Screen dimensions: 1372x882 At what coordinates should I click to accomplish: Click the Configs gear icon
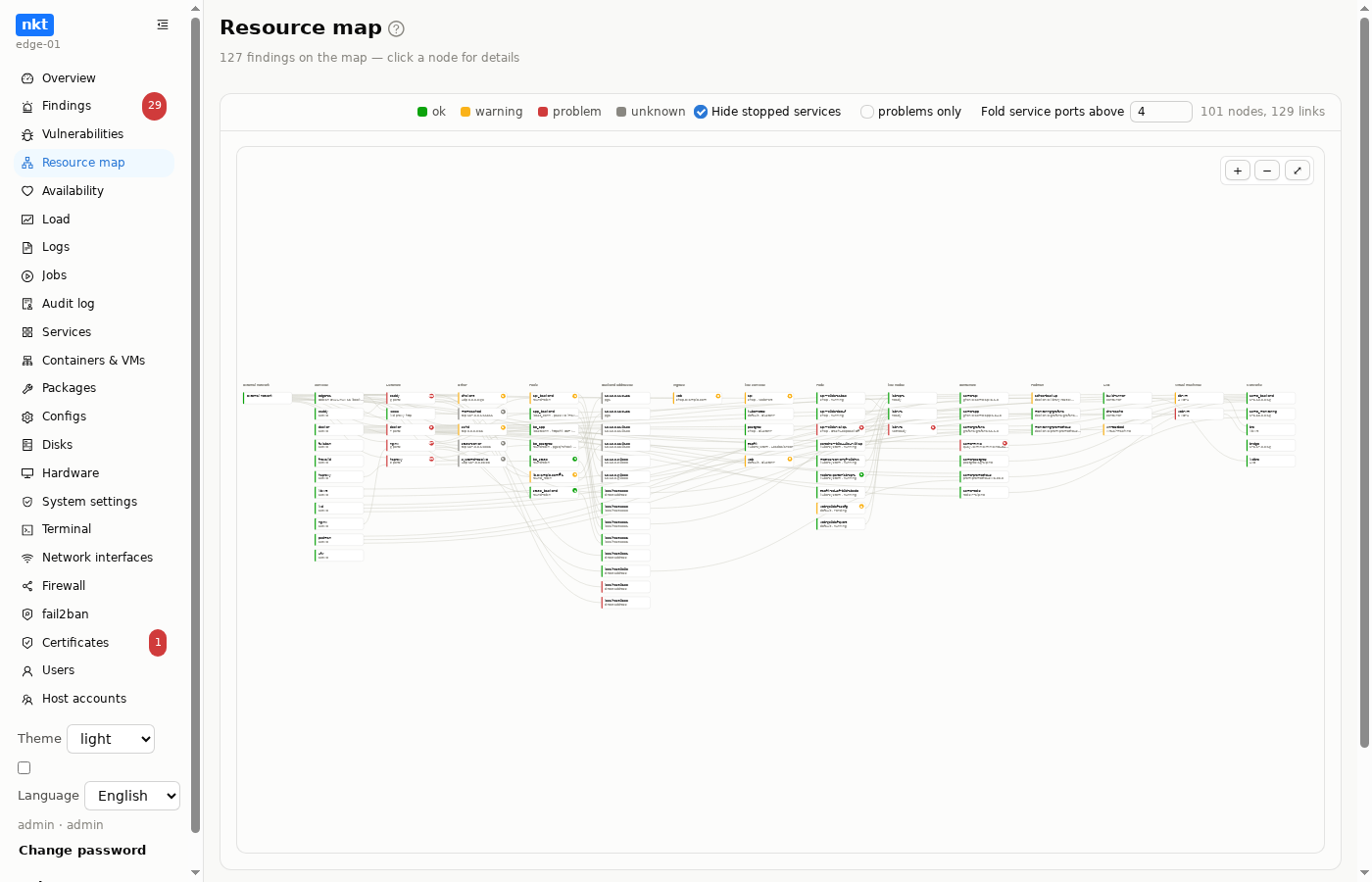pyautogui.click(x=27, y=416)
